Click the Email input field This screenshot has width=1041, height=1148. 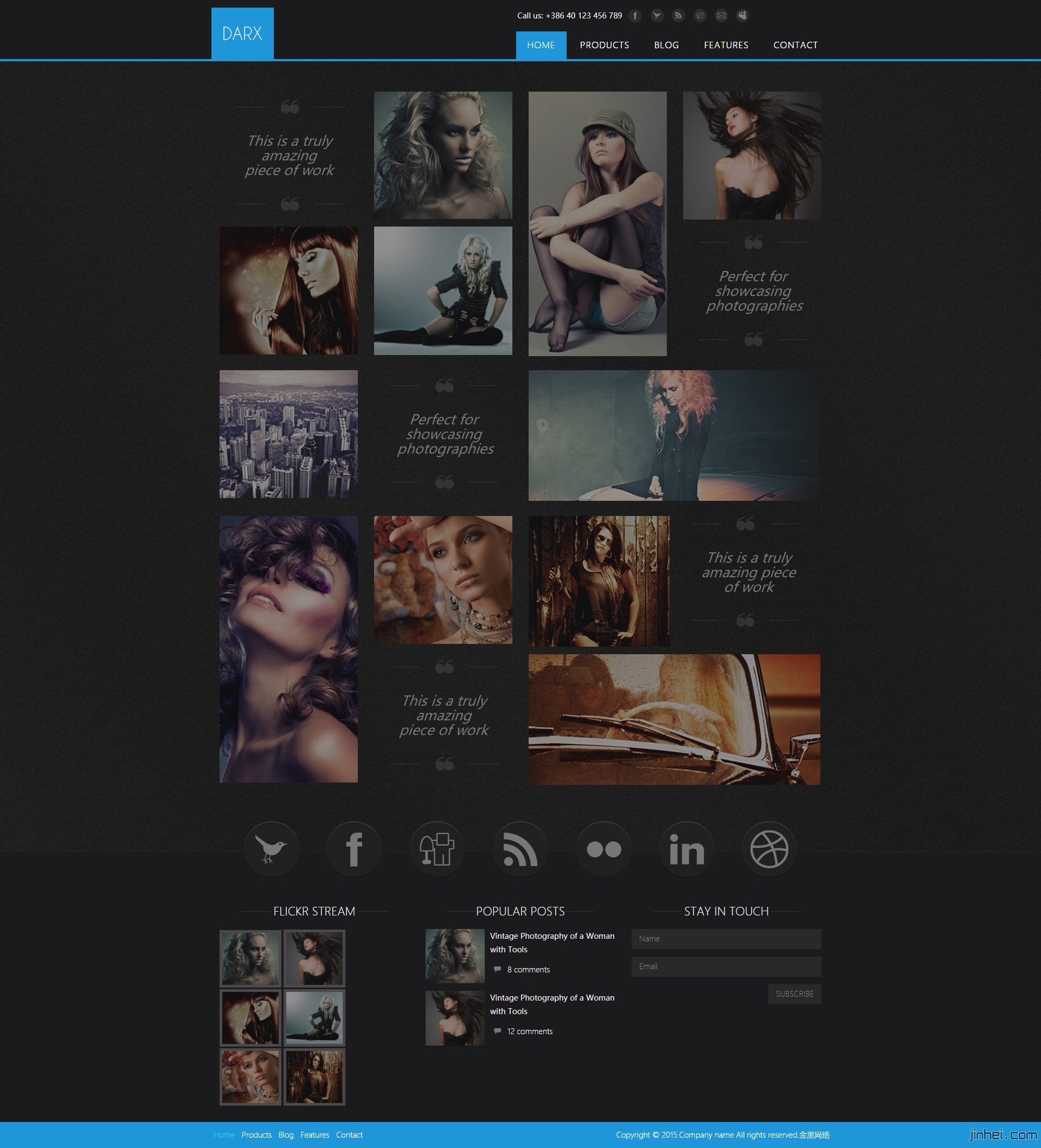[726, 965]
